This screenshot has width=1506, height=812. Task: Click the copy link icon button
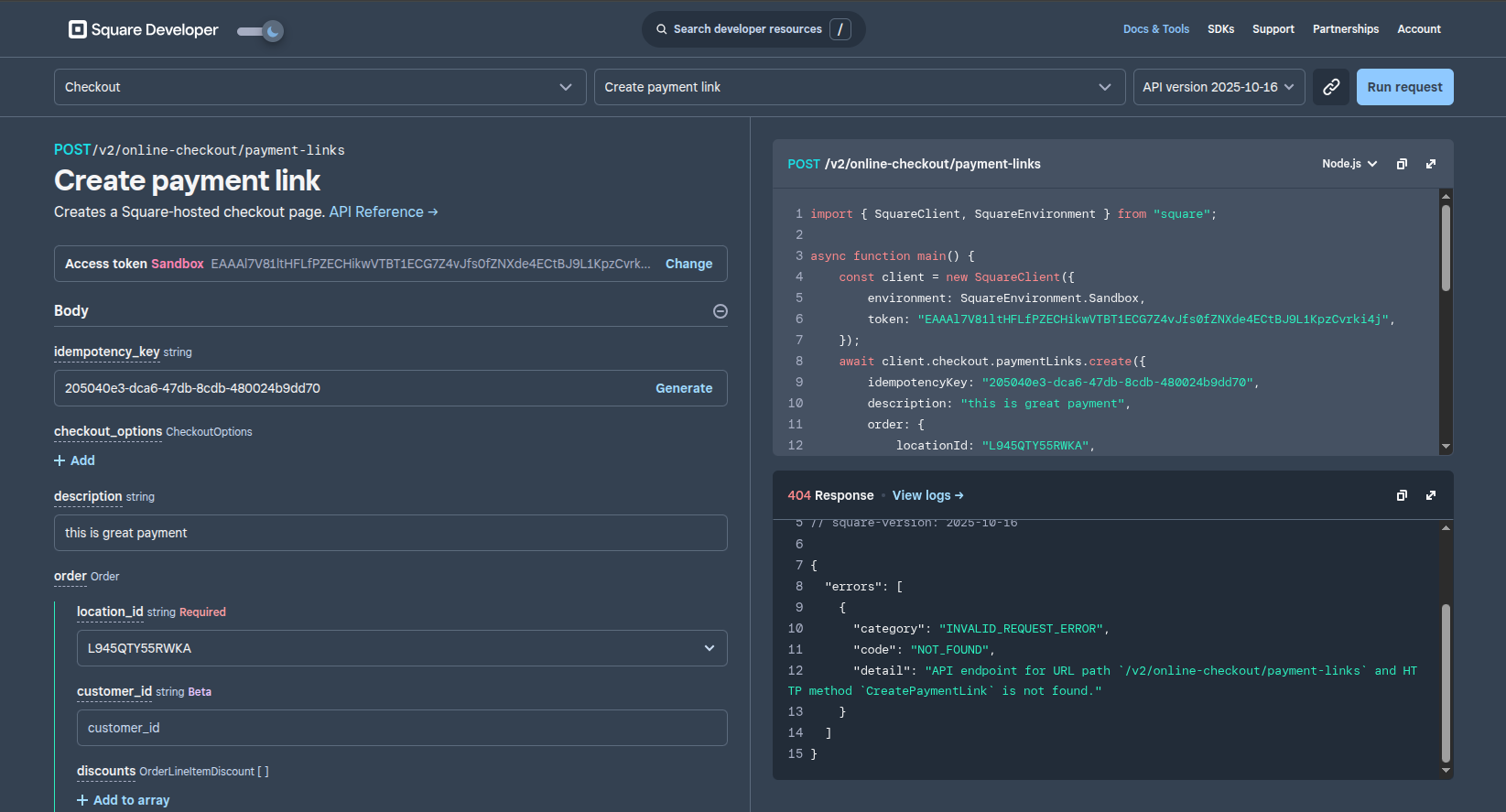tap(1330, 87)
